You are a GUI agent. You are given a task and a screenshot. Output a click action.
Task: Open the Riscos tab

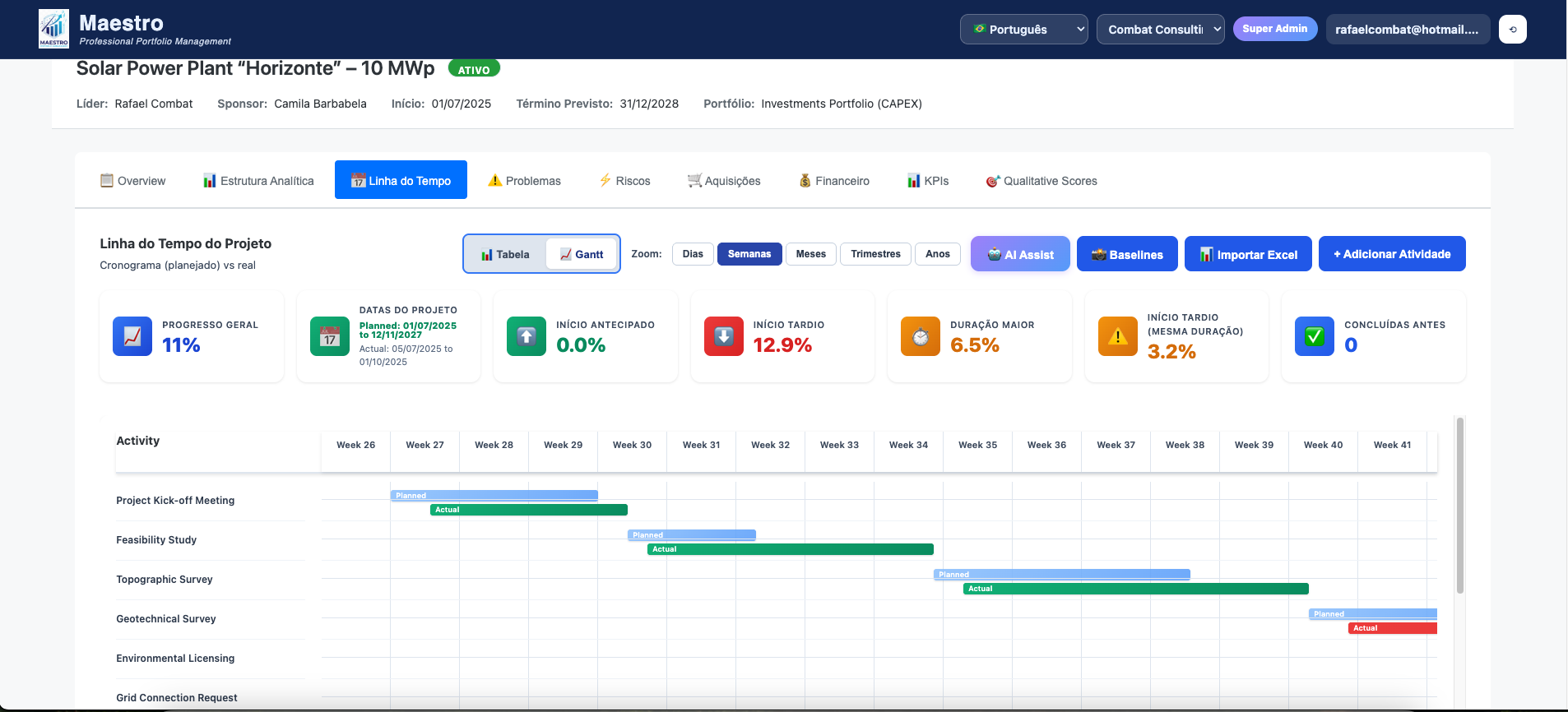(x=624, y=181)
